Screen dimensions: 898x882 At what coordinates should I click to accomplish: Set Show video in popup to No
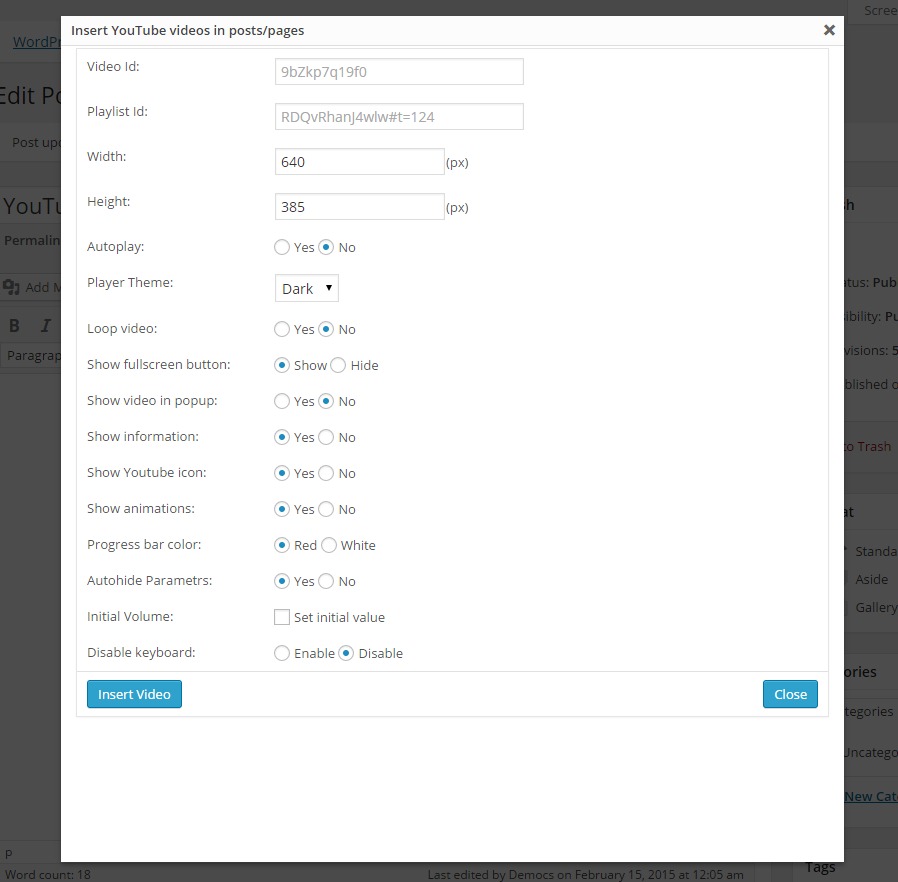click(x=326, y=401)
